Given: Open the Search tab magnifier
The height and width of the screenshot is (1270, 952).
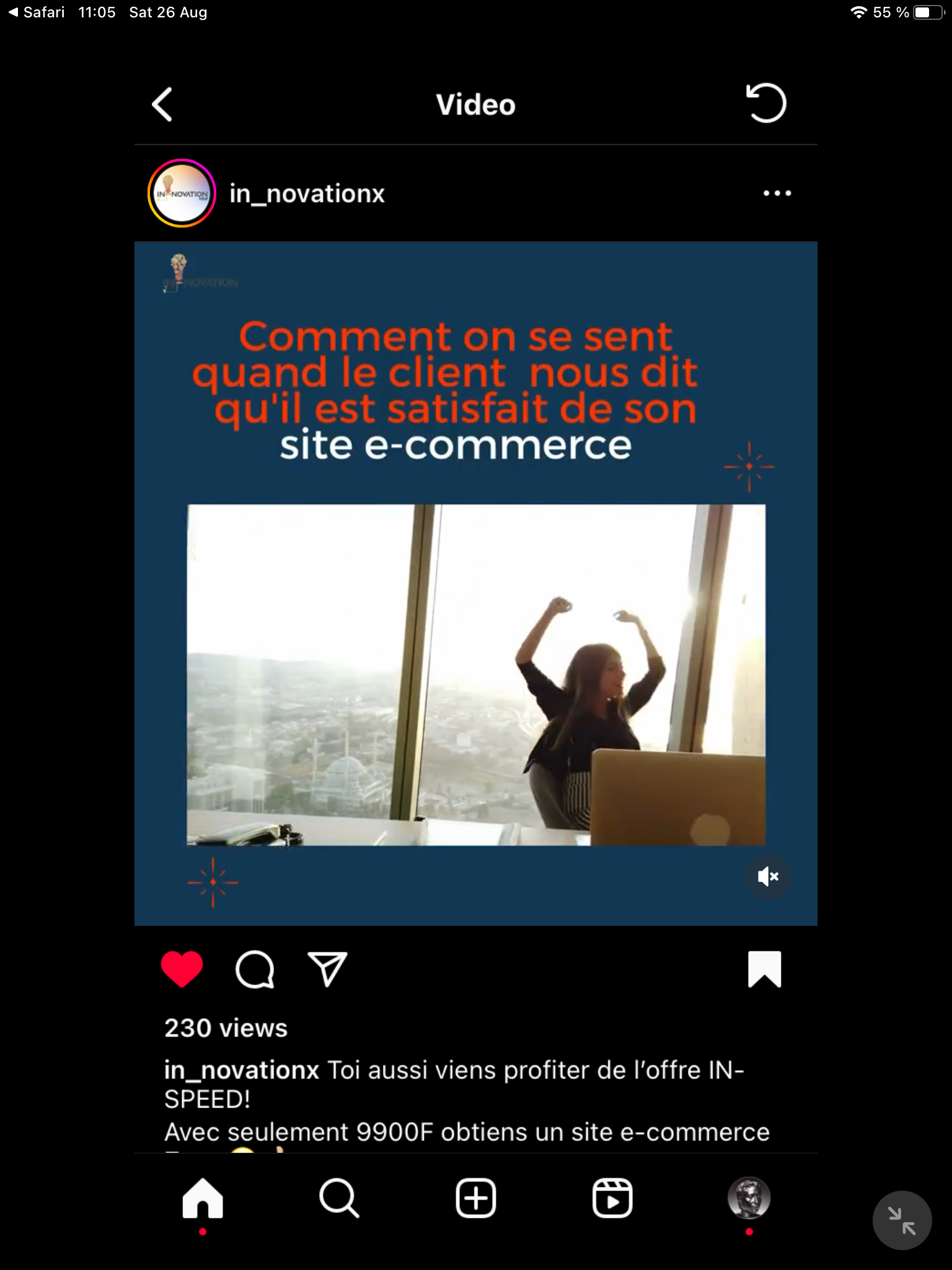Looking at the screenshot, I should click(x=339, y=1199).
